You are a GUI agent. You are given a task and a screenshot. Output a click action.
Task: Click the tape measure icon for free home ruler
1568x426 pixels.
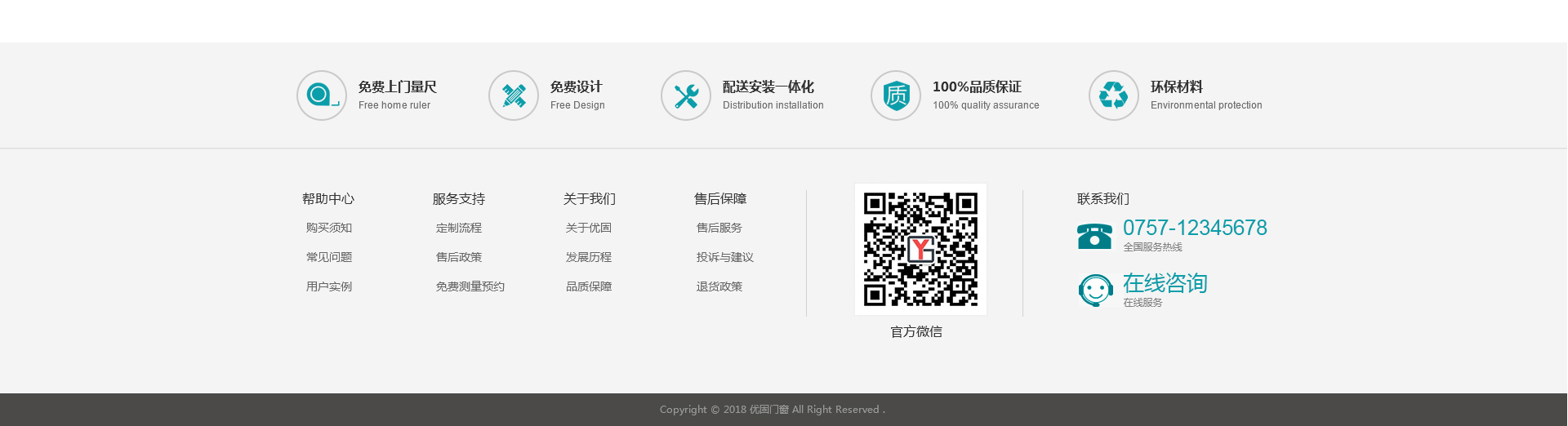point(322,95)
